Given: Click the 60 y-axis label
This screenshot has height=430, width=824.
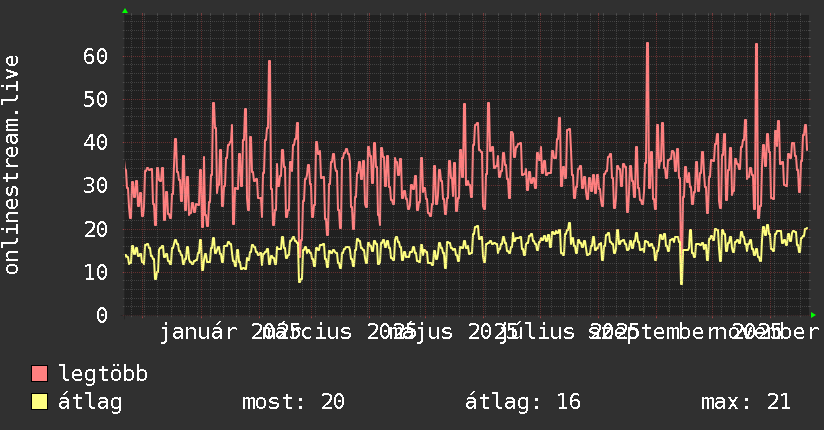Looking at the screenshot, I should click(96, 56).
